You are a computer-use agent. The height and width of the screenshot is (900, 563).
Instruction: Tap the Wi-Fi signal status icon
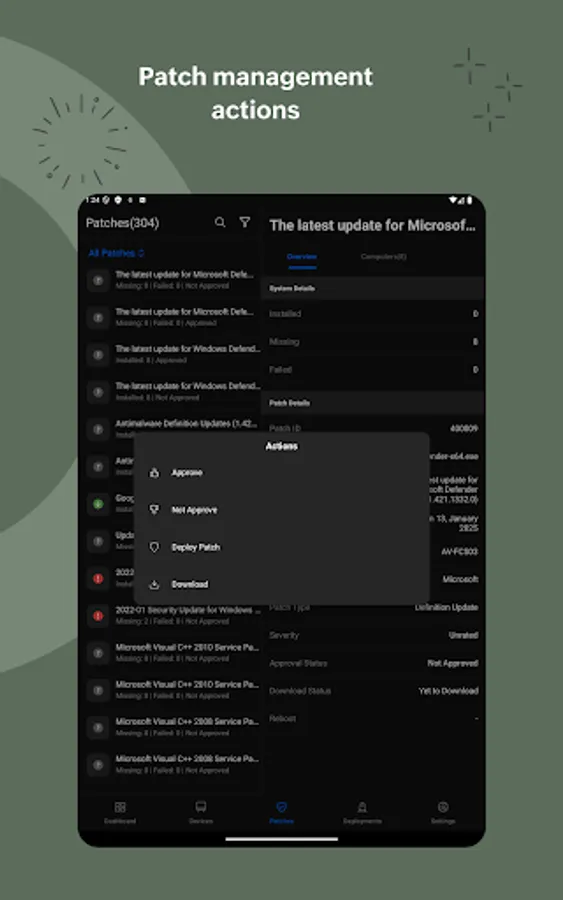453,200
